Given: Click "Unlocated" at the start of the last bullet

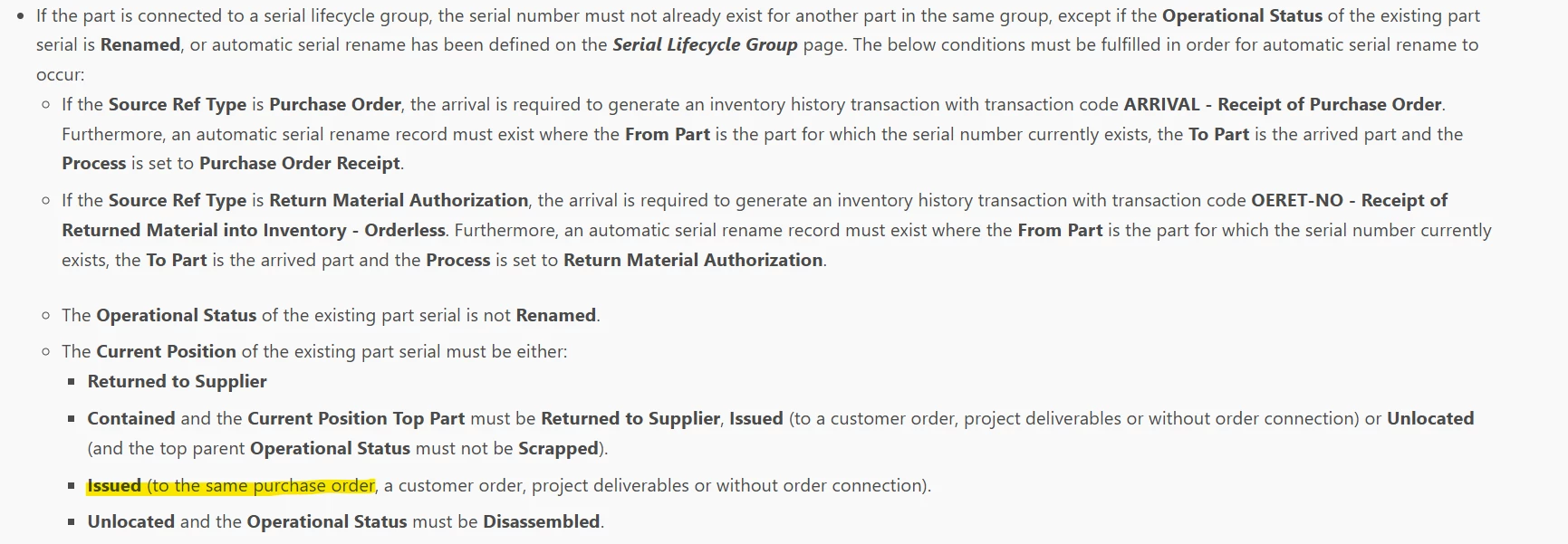Looking at the screenshot, I should pos(130,521).
